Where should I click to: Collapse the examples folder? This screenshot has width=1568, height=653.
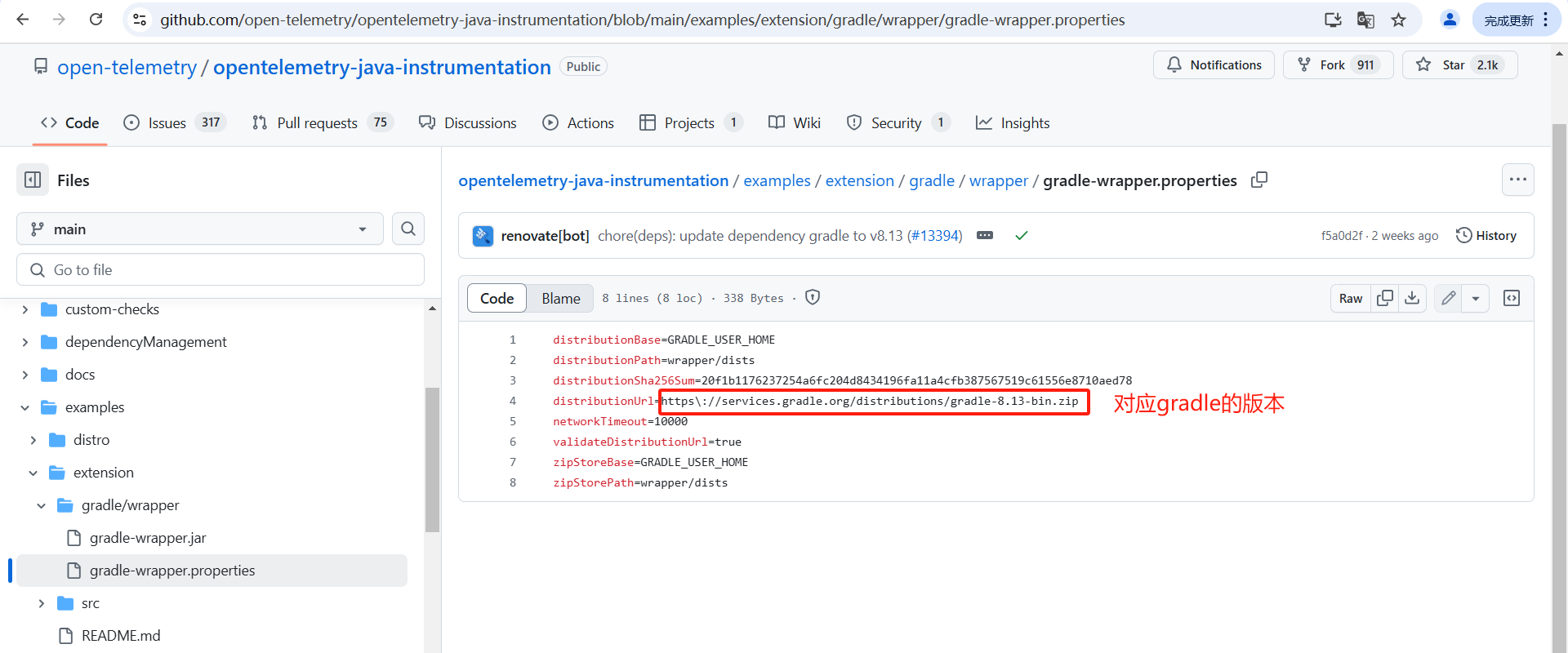(x=24, y=407)
